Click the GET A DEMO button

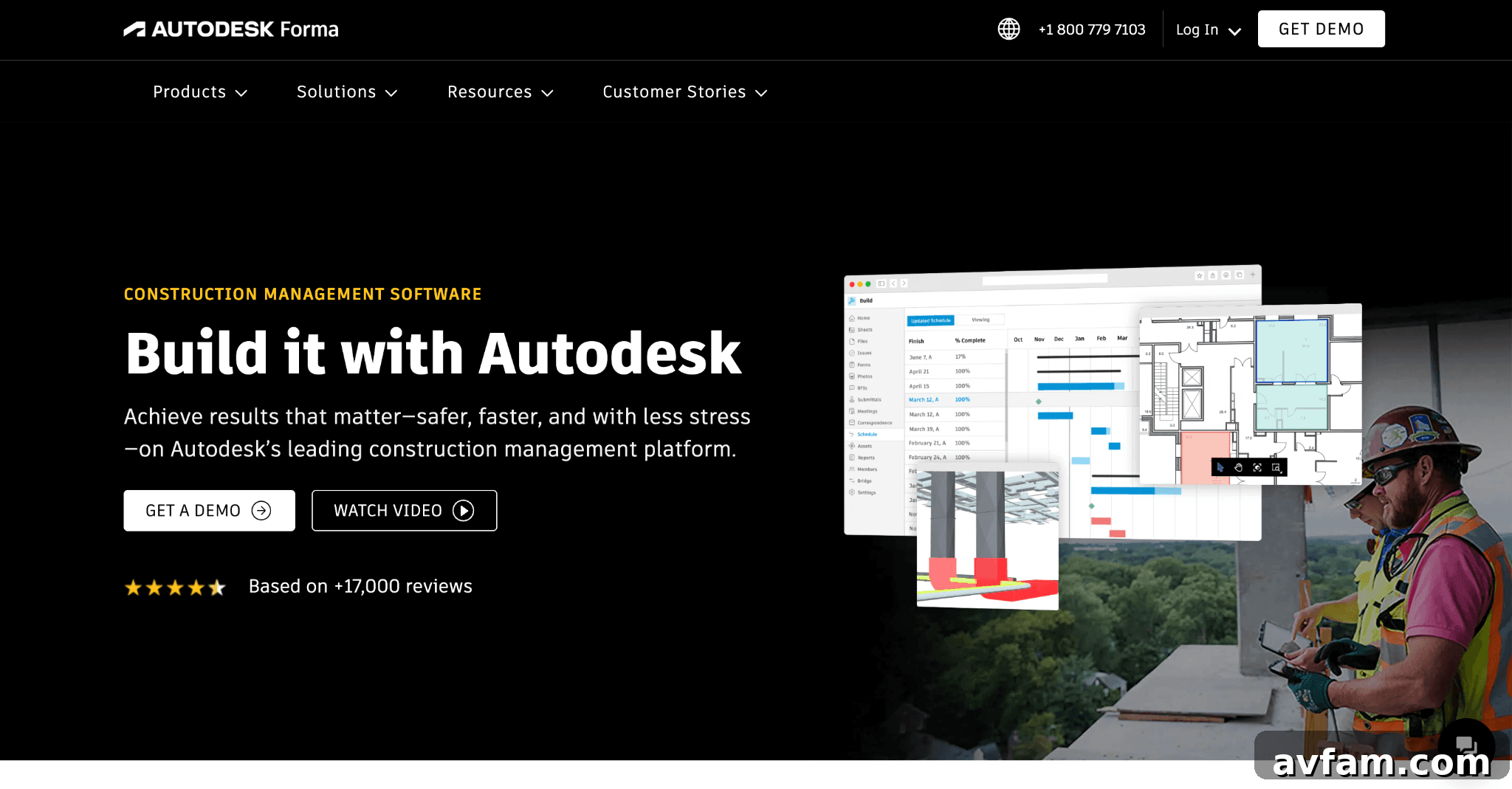point(209,511)
